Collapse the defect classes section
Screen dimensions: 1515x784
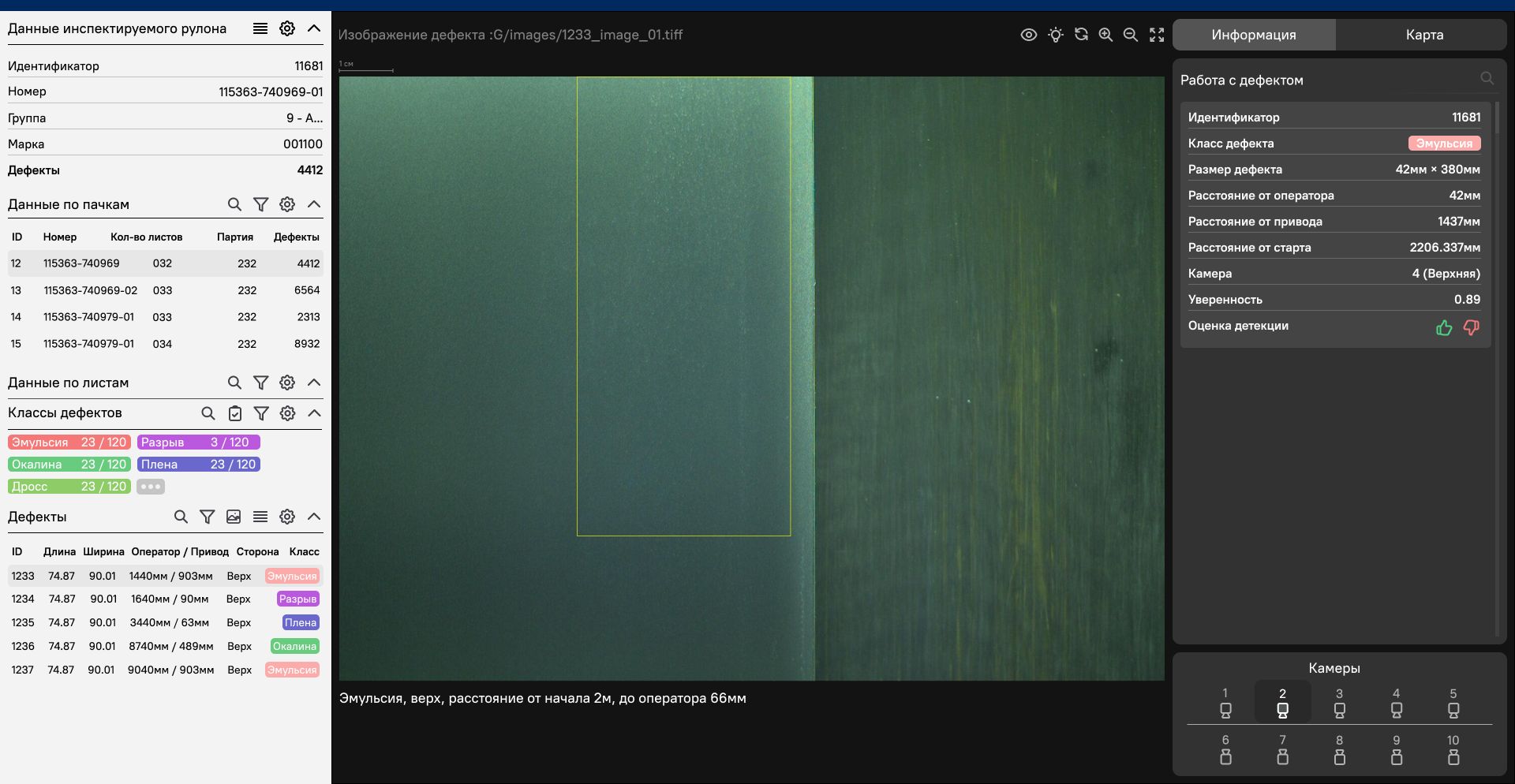point(314,413)
